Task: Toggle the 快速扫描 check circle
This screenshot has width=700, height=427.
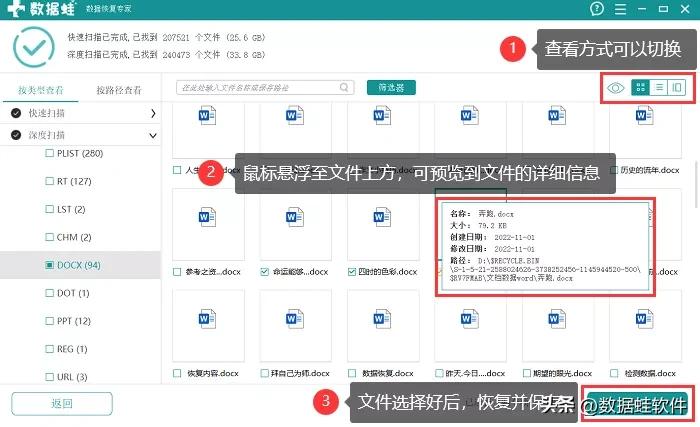Action: click(x=16, y=113)
